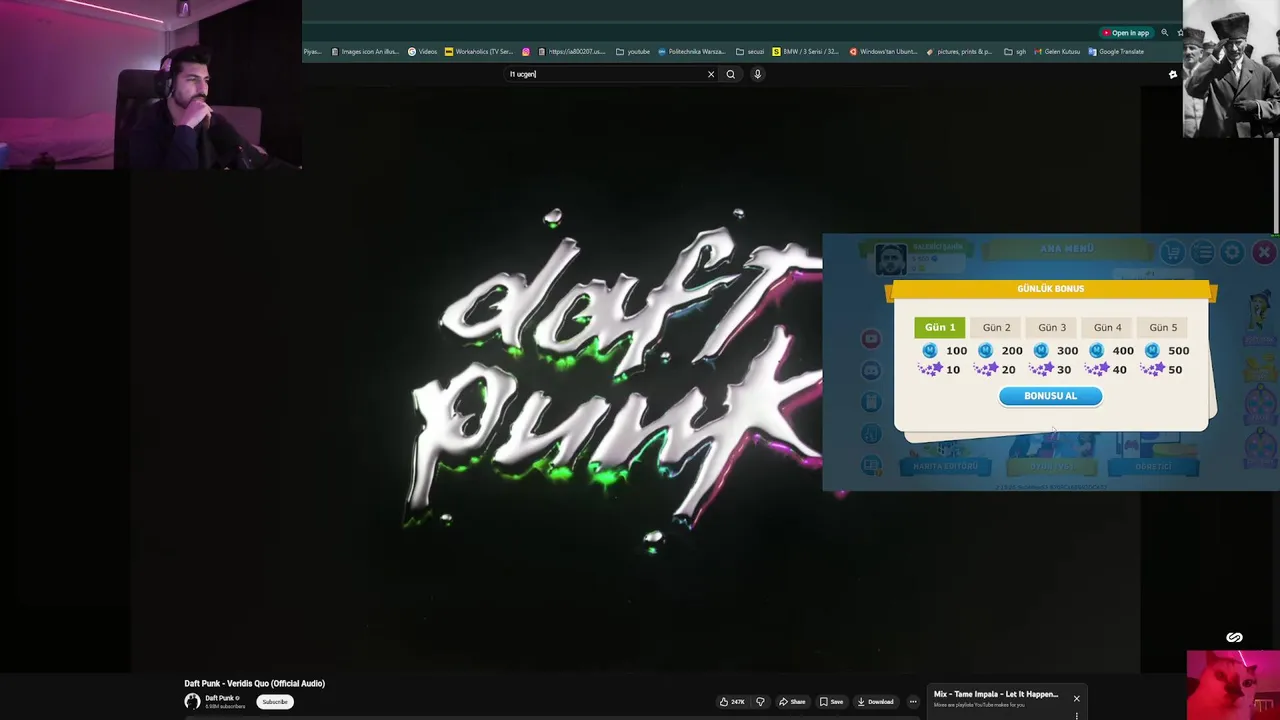Open the Mix panel vertical dots menu
Viewport: 1280px width, 720px height.
click(x=1076, y=715)
